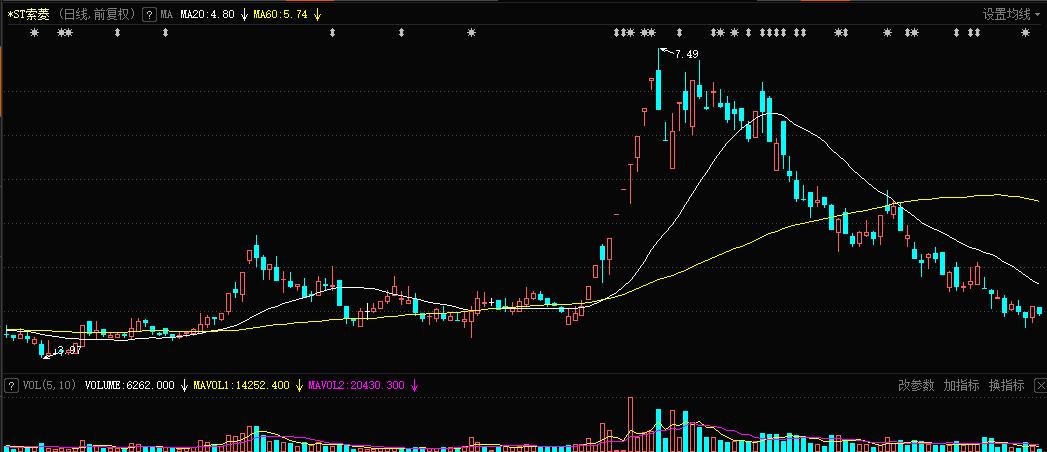Click the 日线,前复权 period label

[97, 14]
